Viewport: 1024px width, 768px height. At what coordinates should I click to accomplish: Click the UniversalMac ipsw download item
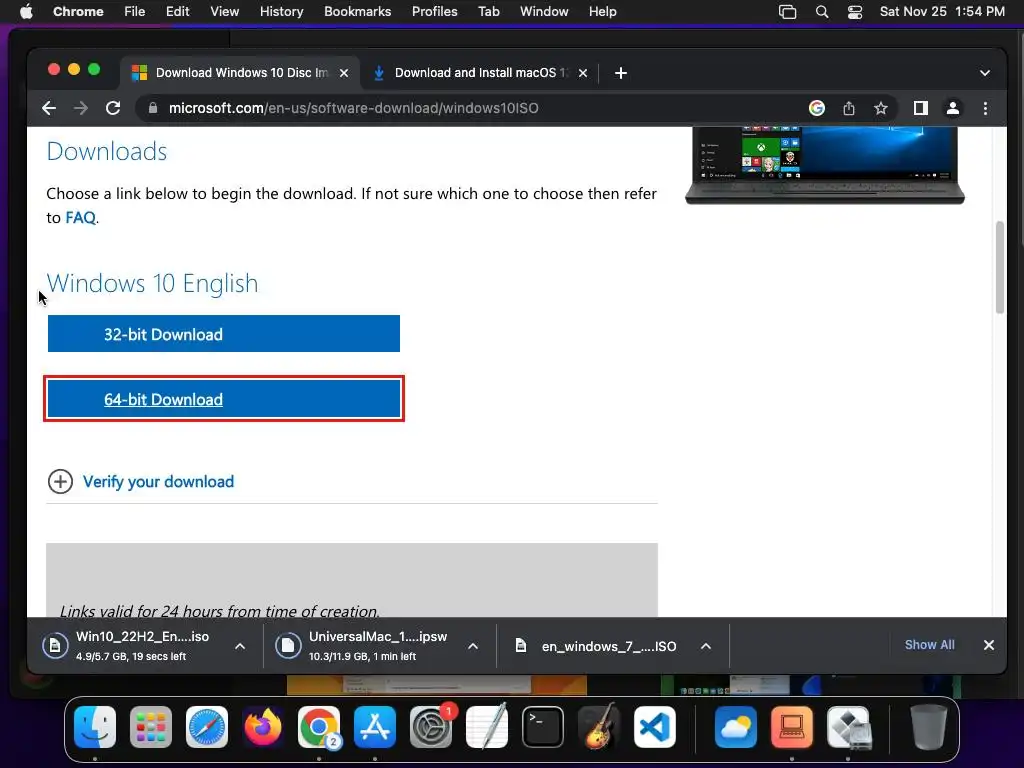pos(366,646)
